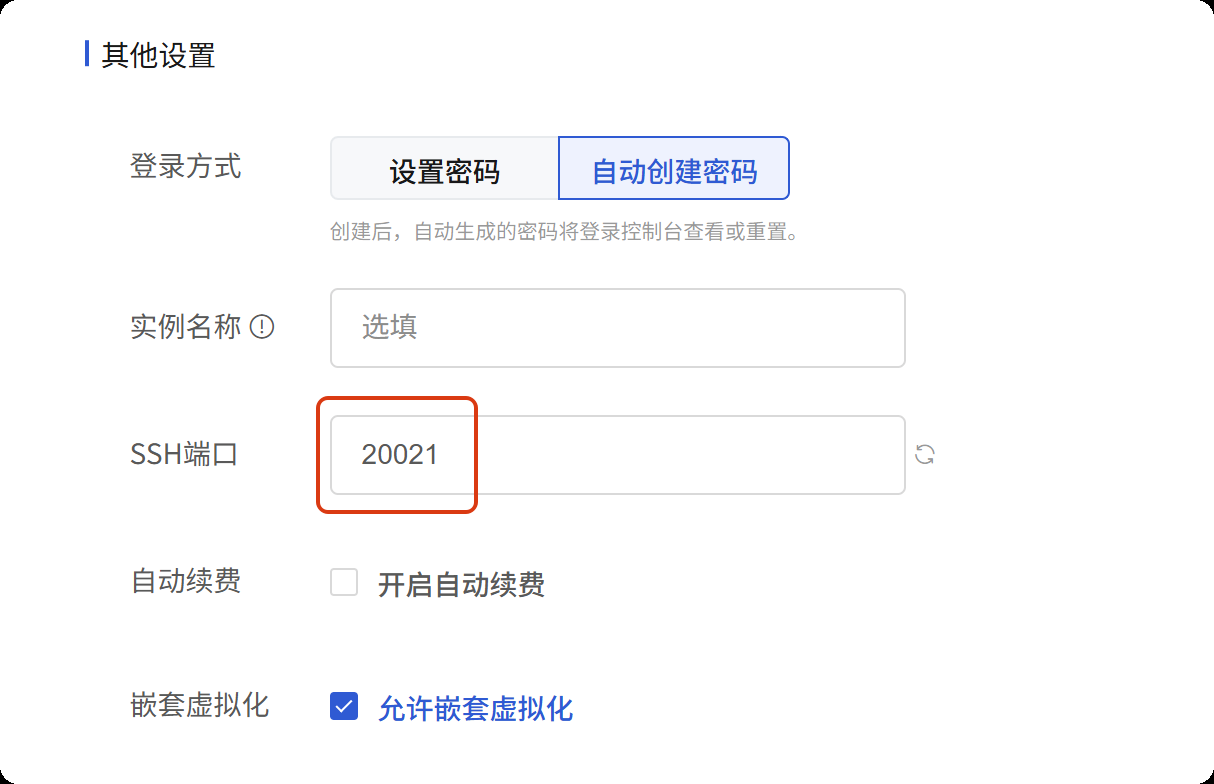Click the blue accent bar beside 其他设置
1214x784 pixels.
click(87, 54)
